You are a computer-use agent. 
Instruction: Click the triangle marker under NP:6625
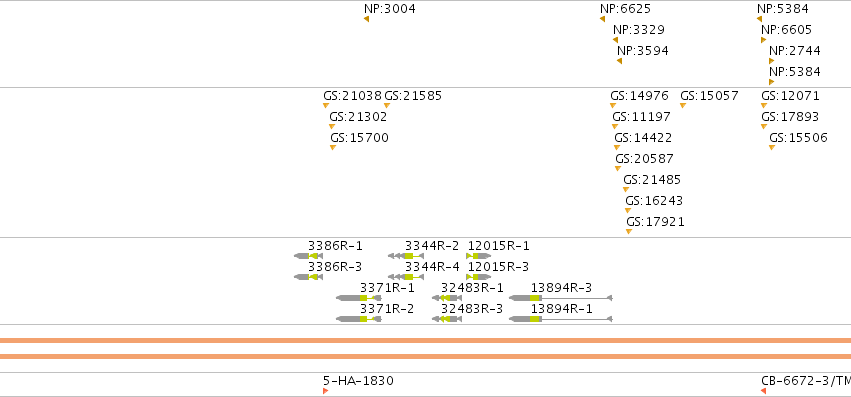pyautogui.click(x=602, y=19)
